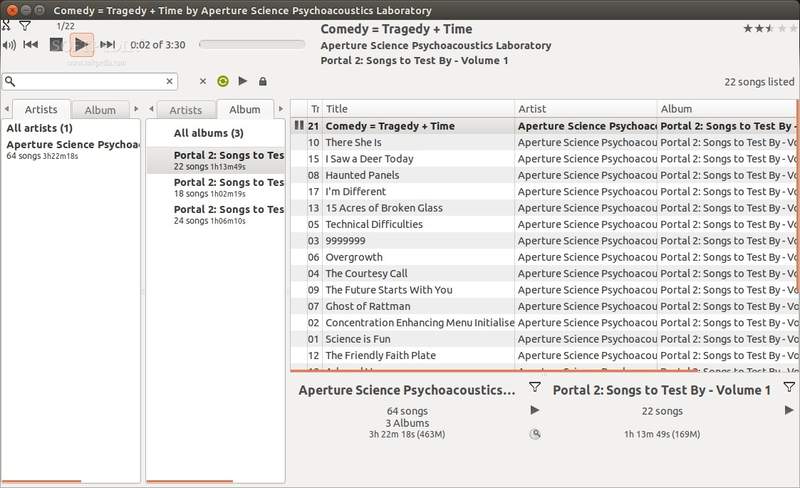This screenshot has width=800, height=488.
Task: Click play-filter triangle beside the lock
Action: click(x=243, y=81)
